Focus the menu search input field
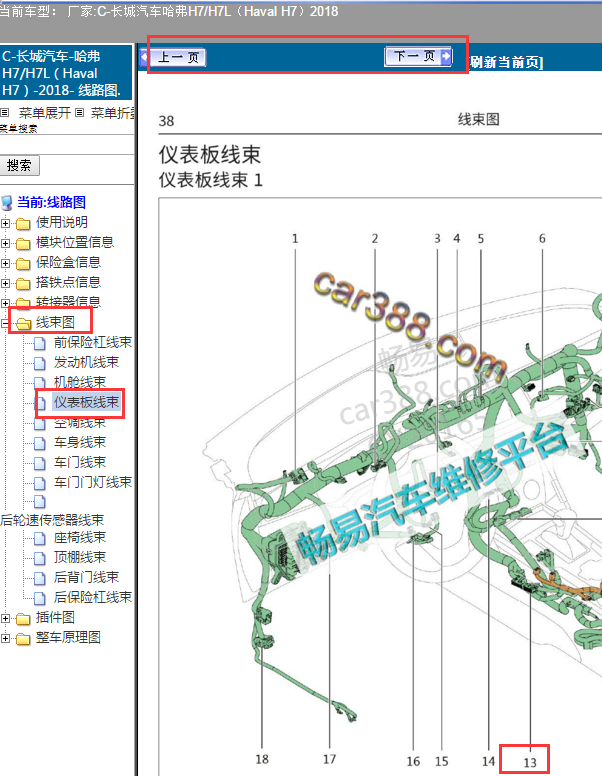This screenshot has width=602, height=776. pyautogui.click(x=67, y=145)
